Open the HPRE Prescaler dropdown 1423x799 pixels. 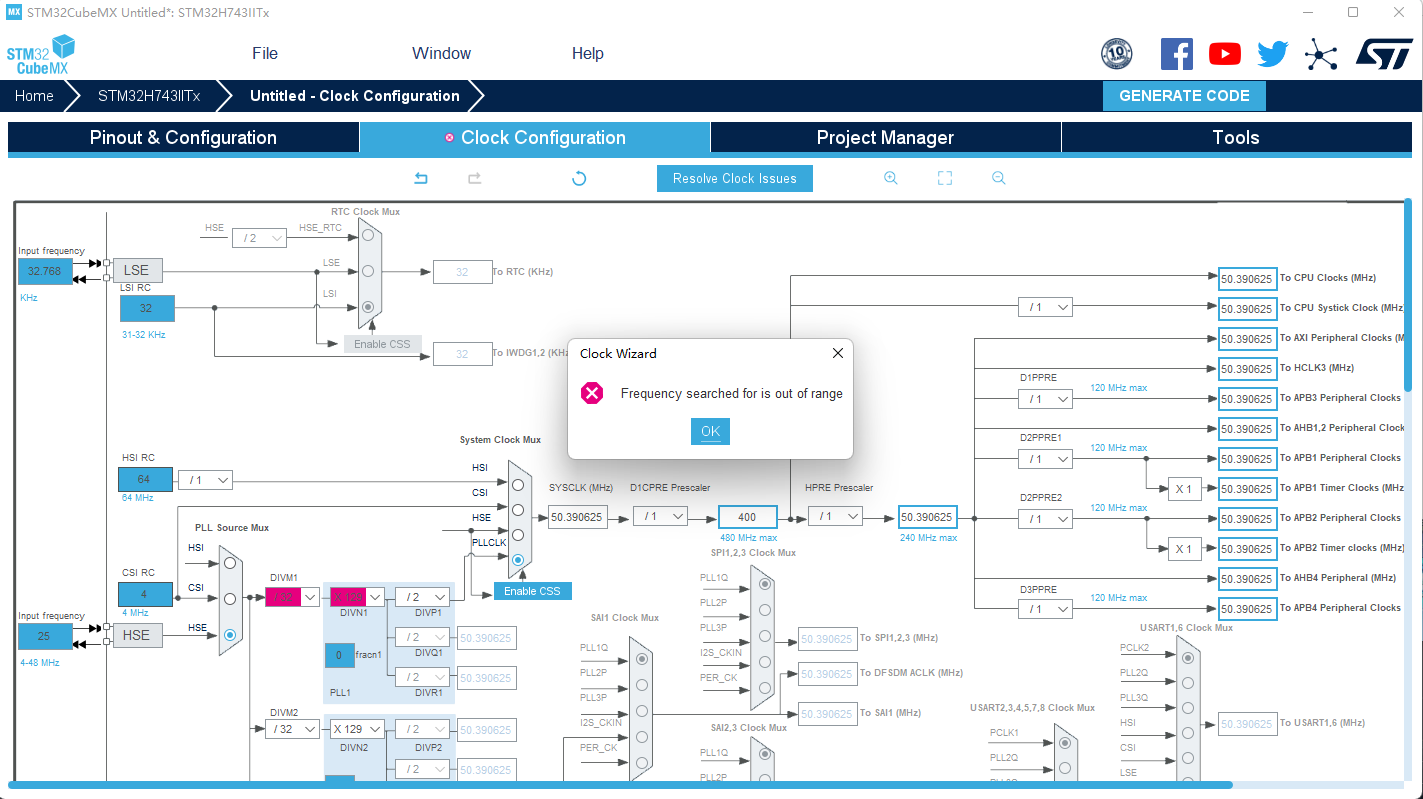pos(835,516)
